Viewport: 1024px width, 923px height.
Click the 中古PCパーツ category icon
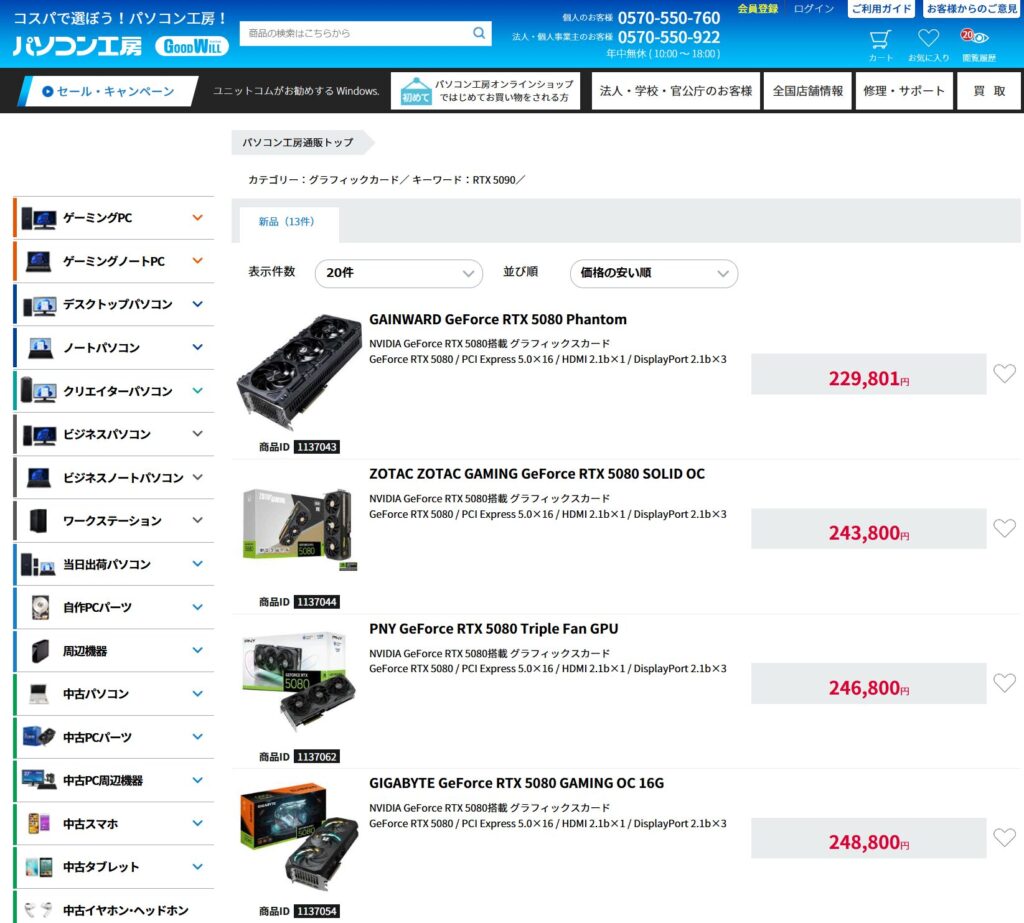[39, 736]
